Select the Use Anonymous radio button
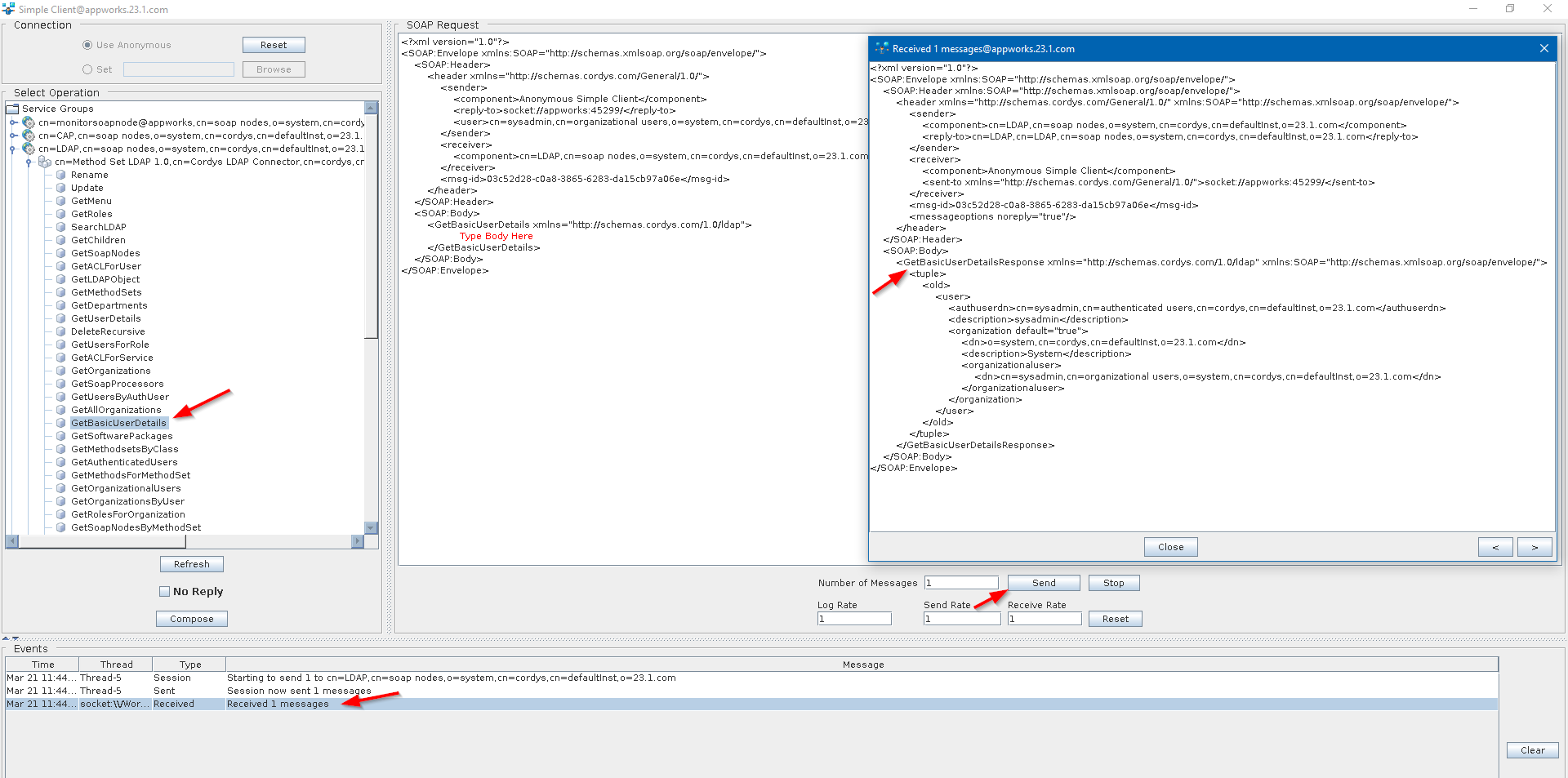The height and width of the screenshot is (778, 1568). [x=87, y=45]
